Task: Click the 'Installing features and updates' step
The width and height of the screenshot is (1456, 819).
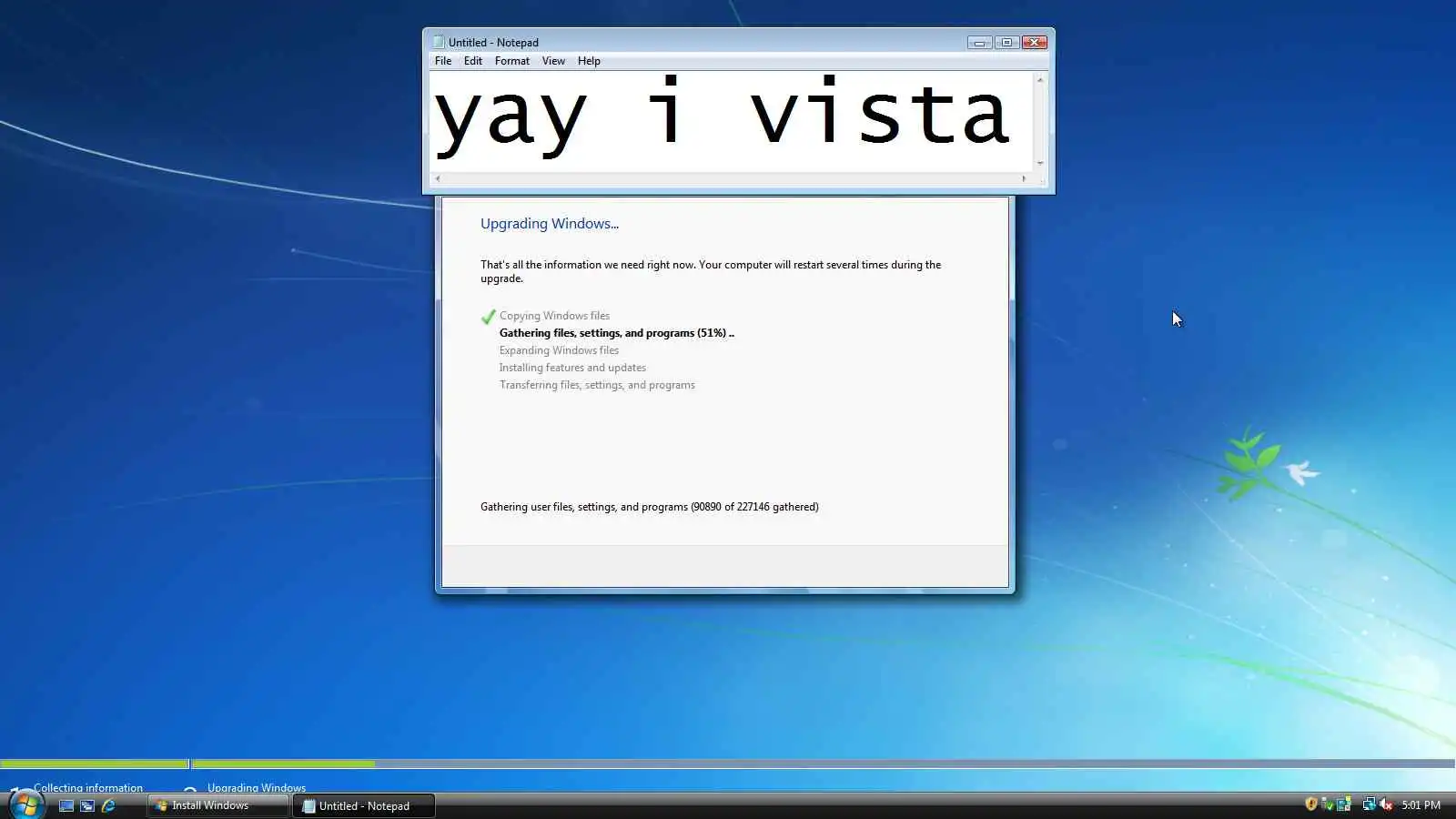Action: 572,368
